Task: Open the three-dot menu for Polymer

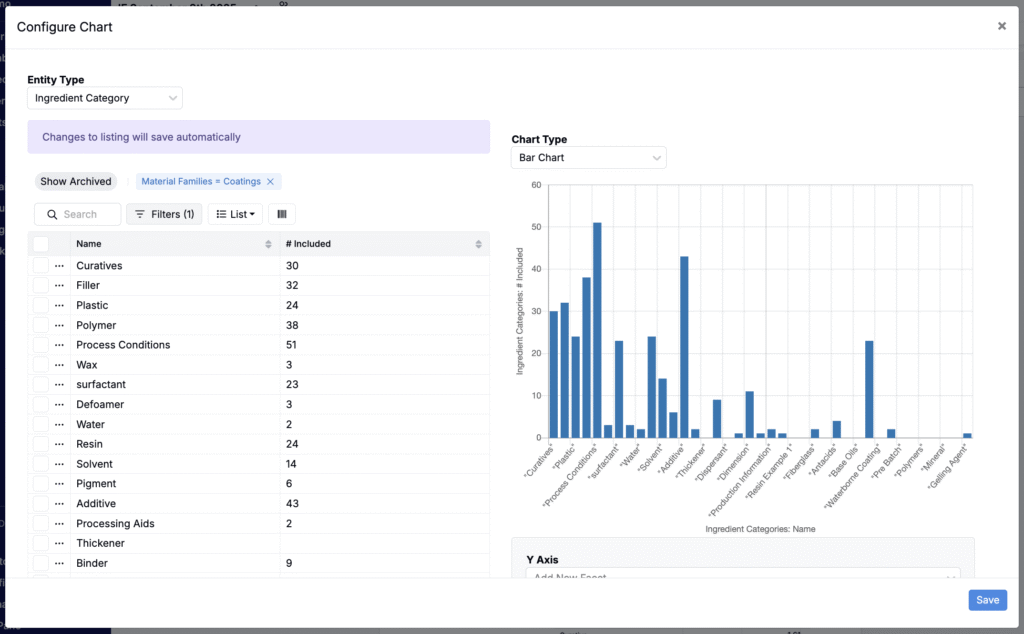Action: click(x=59, y=325)
